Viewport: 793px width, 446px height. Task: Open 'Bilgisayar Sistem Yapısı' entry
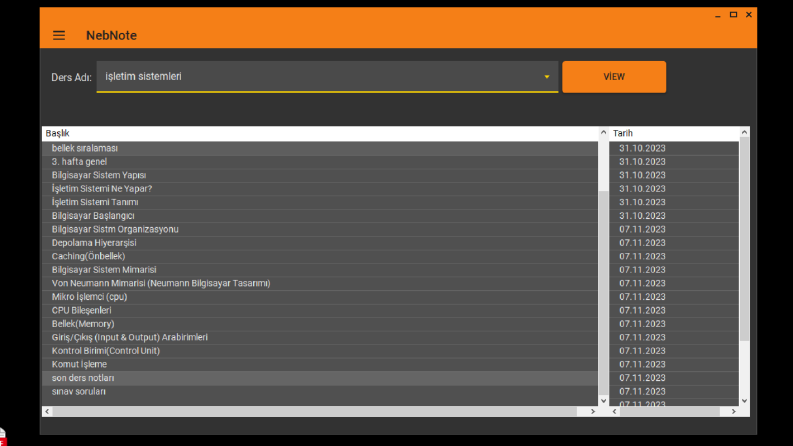(320, 175)
